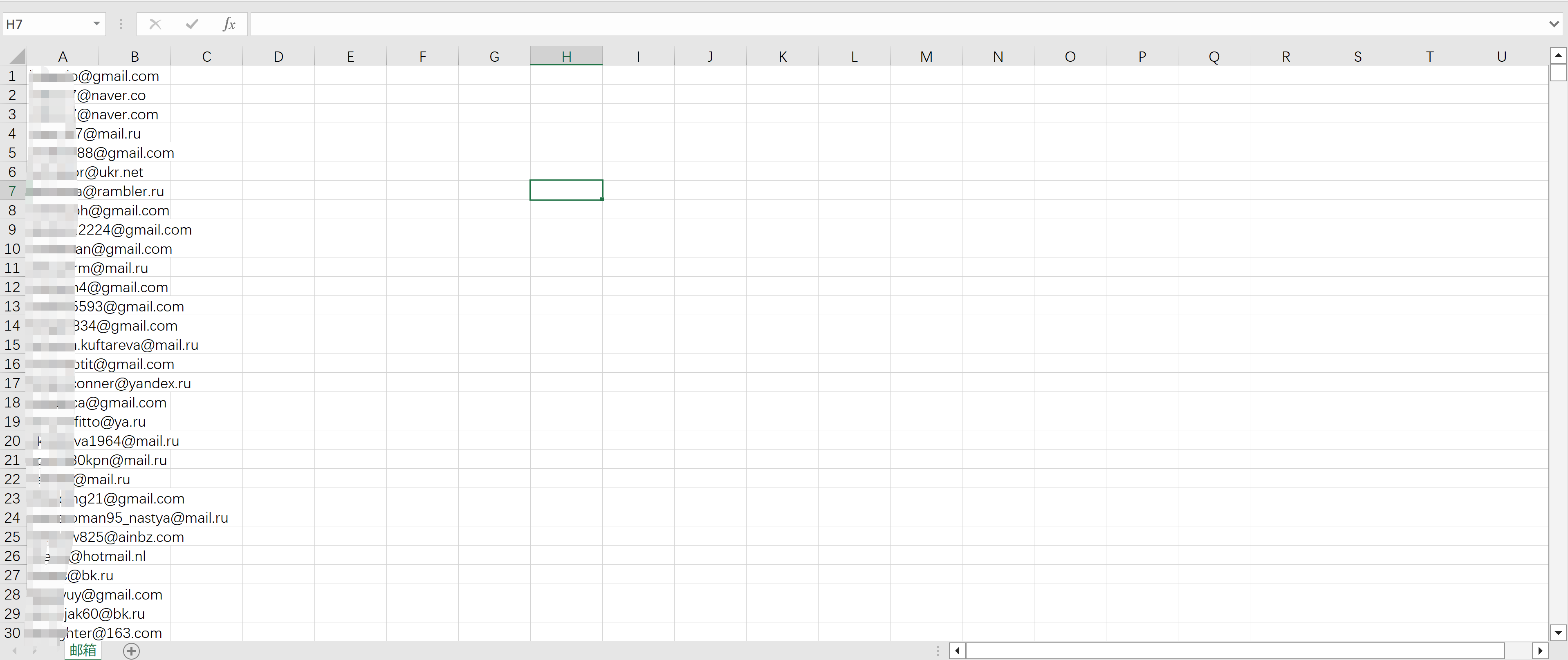Select column B header
The width and height of the screenshot is (1568, 660).
[135, 56]
